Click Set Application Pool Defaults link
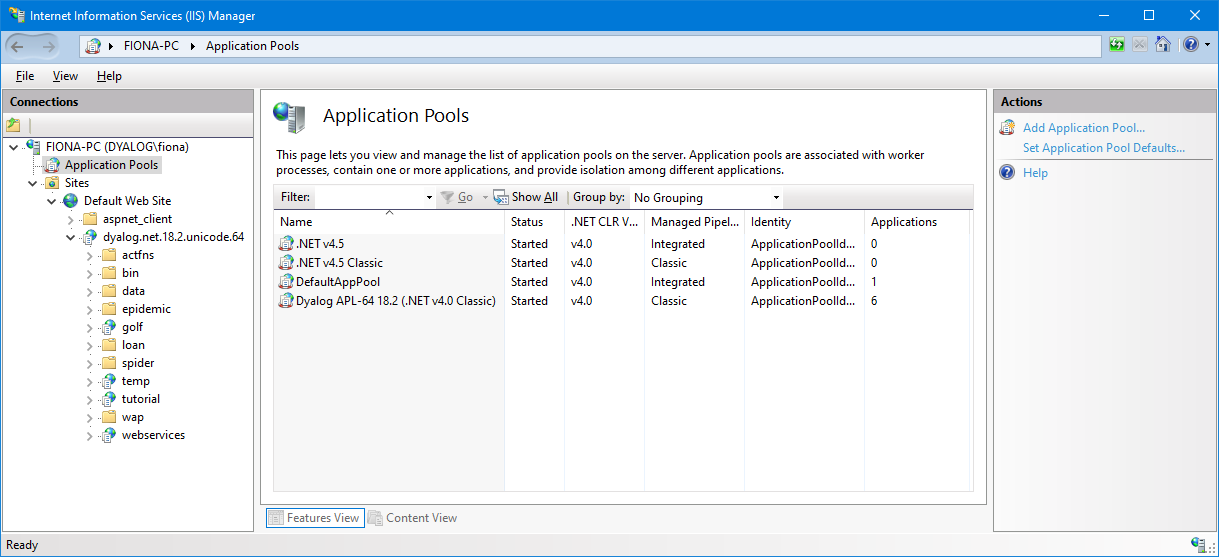 point(1104,148)
